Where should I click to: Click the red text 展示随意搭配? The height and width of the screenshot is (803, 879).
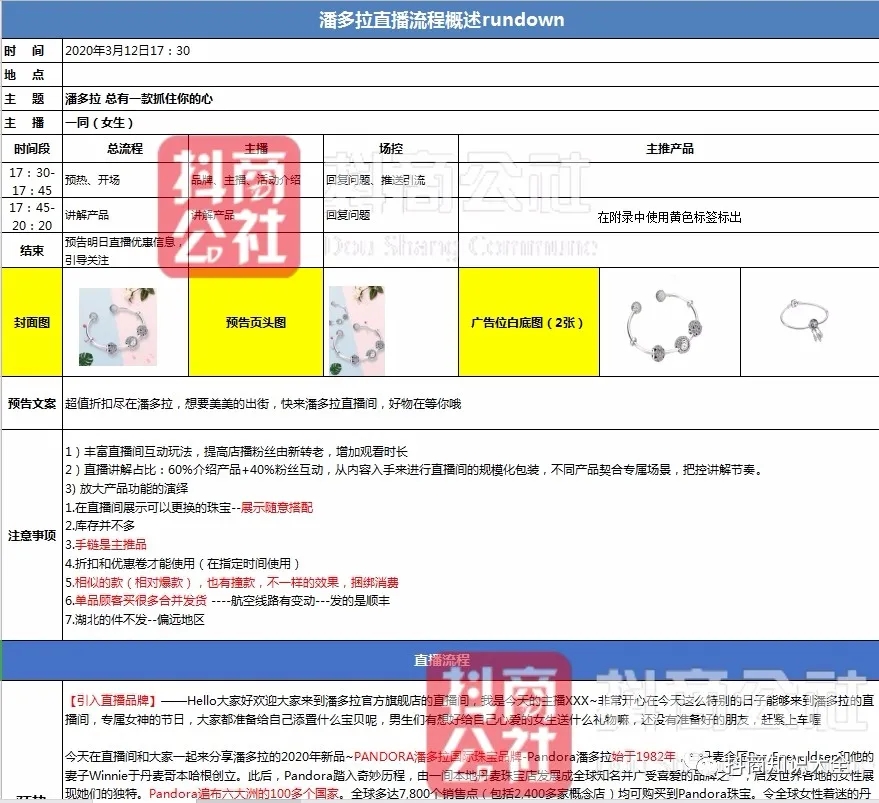pyautogui.click(x=277, y=507)
